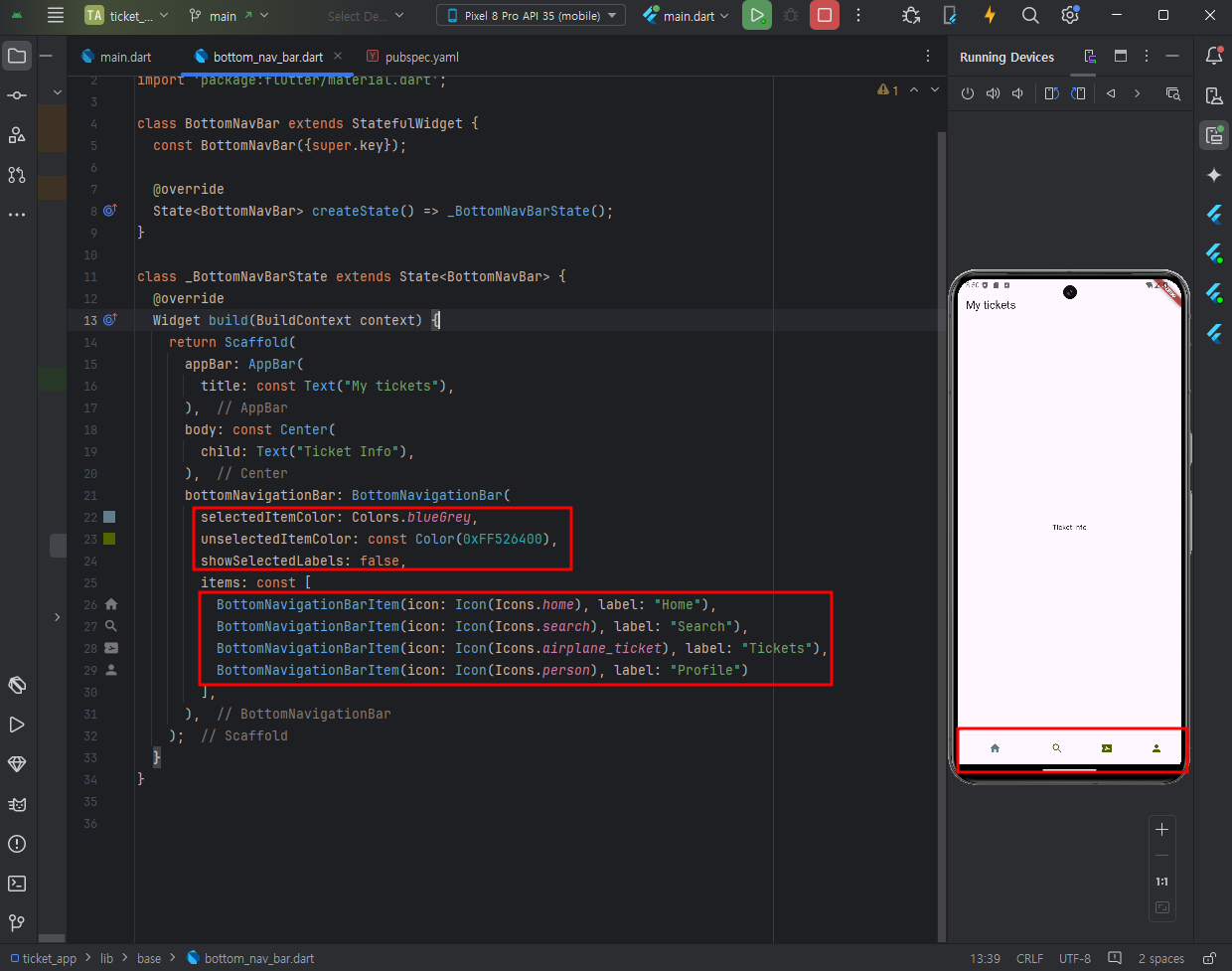
Task: Rotate the emulator left
Action: pos(1051,93)
